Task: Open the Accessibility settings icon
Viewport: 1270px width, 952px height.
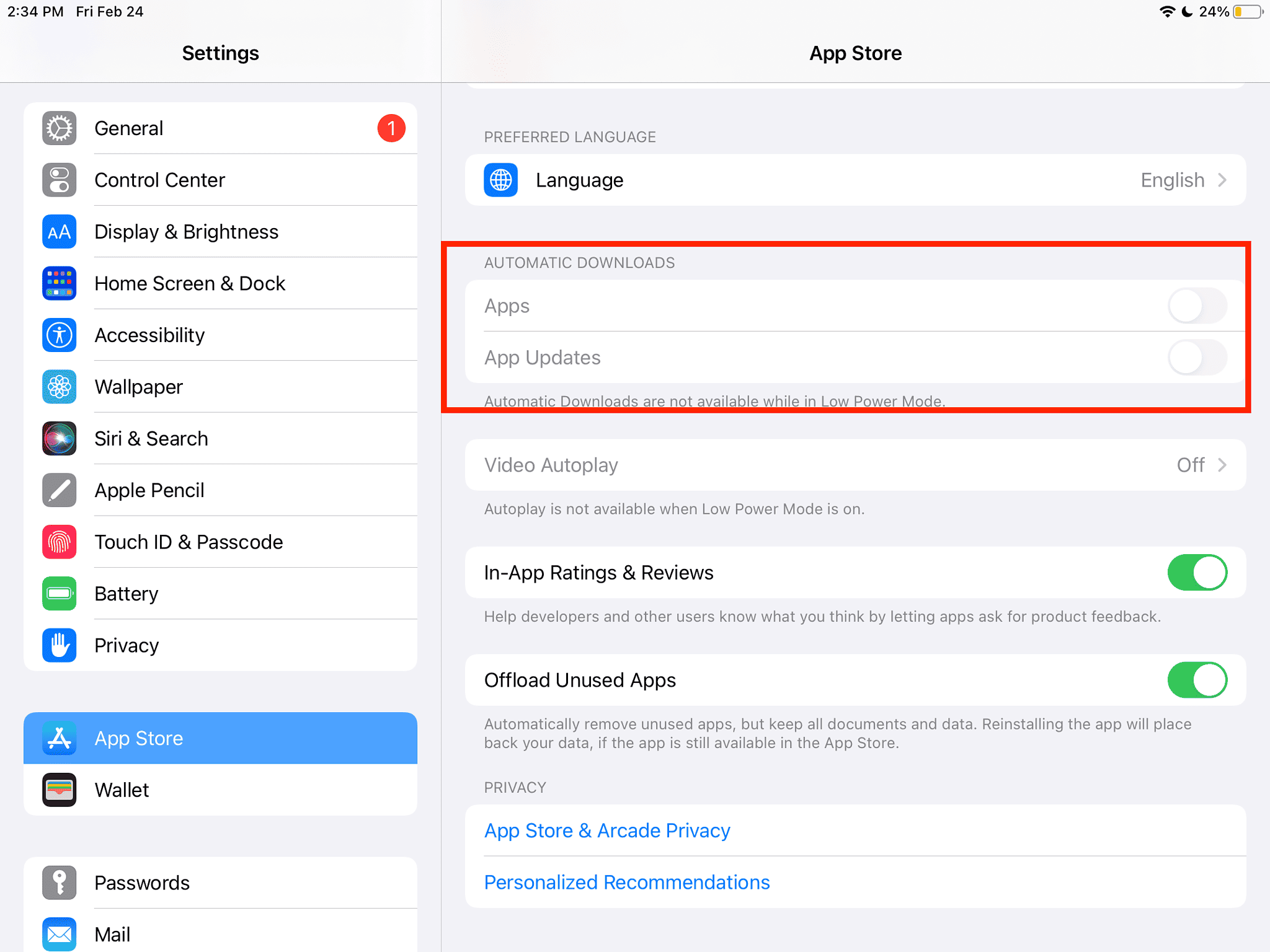Action: coord(59,335)
